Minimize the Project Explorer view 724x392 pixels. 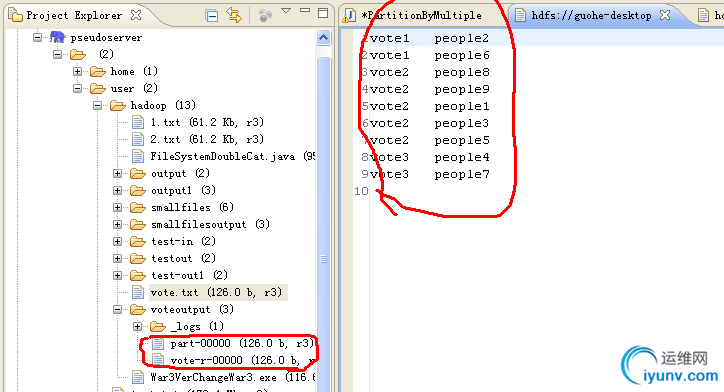[x=305, y=10]
